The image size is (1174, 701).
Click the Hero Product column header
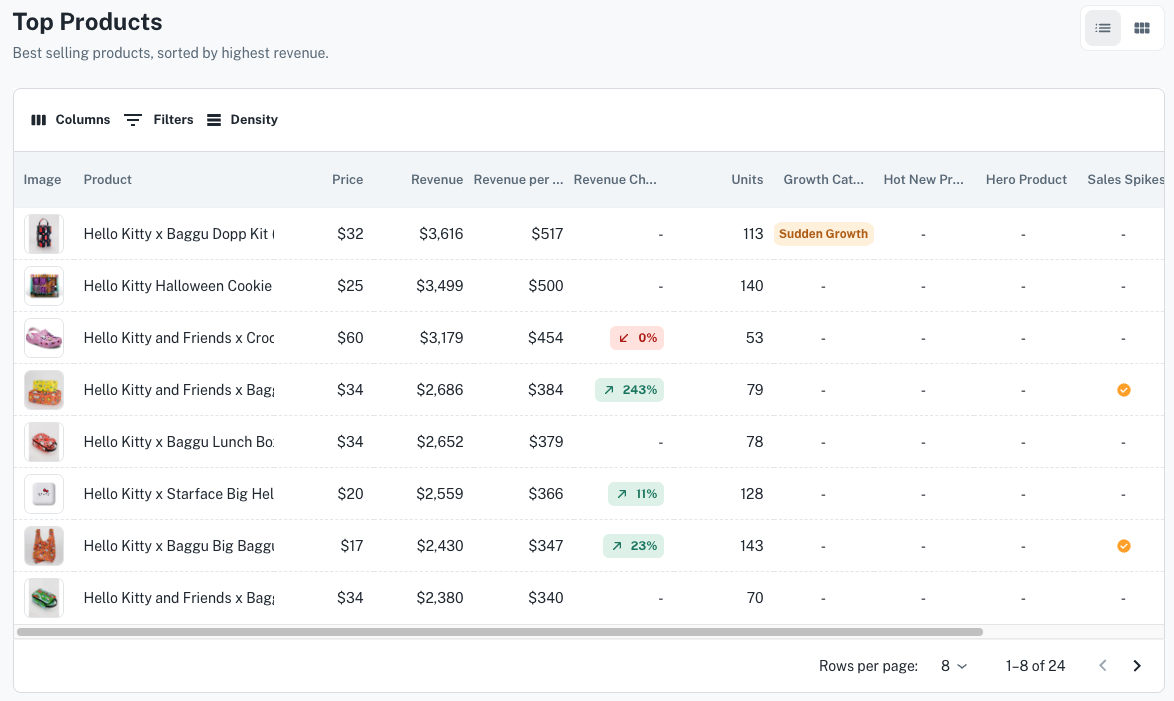click(1026, 180)
